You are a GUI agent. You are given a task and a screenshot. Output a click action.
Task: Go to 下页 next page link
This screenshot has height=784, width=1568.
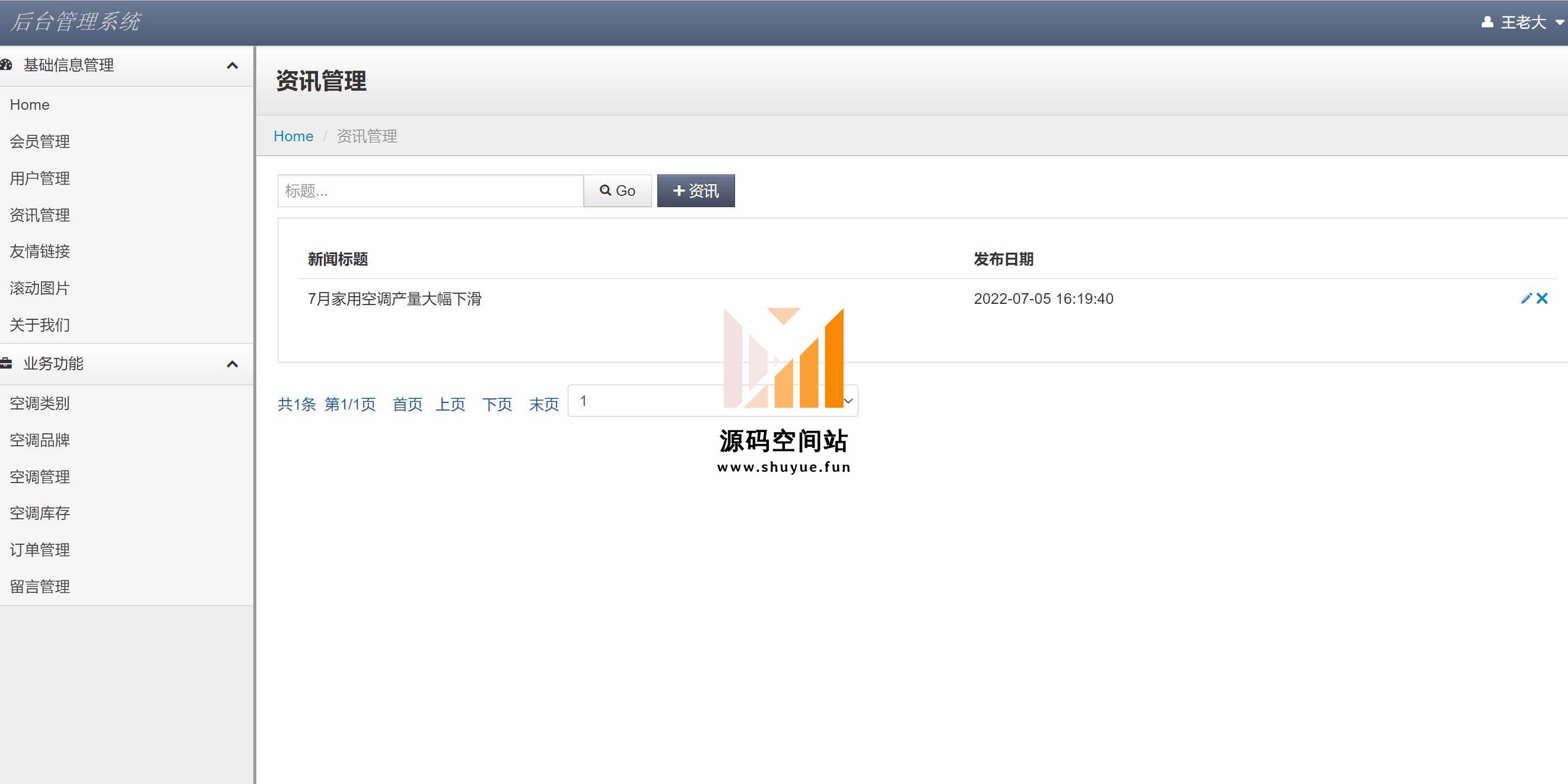(497, 404)
